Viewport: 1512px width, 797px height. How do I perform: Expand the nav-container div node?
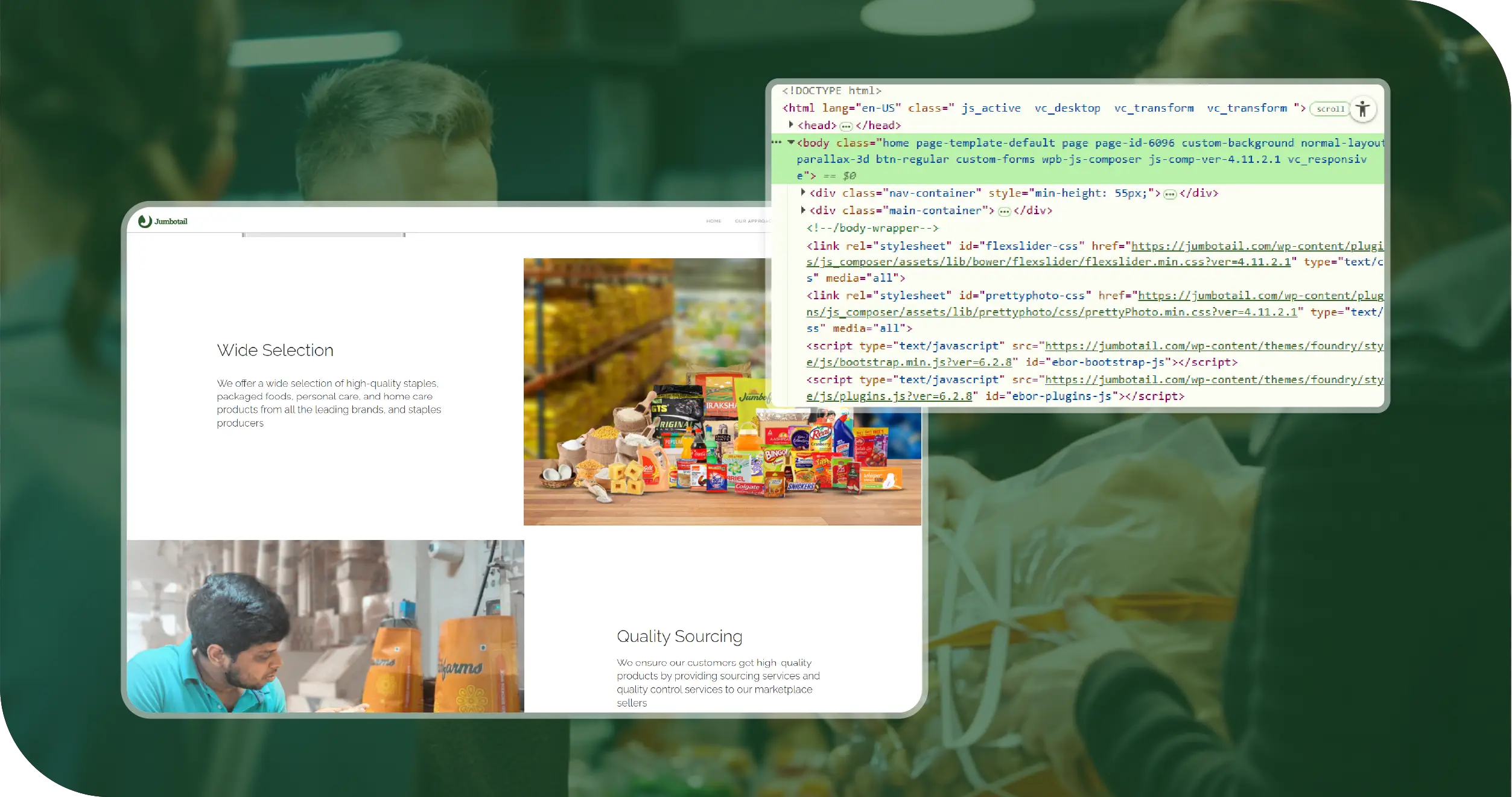pos(803,192)
